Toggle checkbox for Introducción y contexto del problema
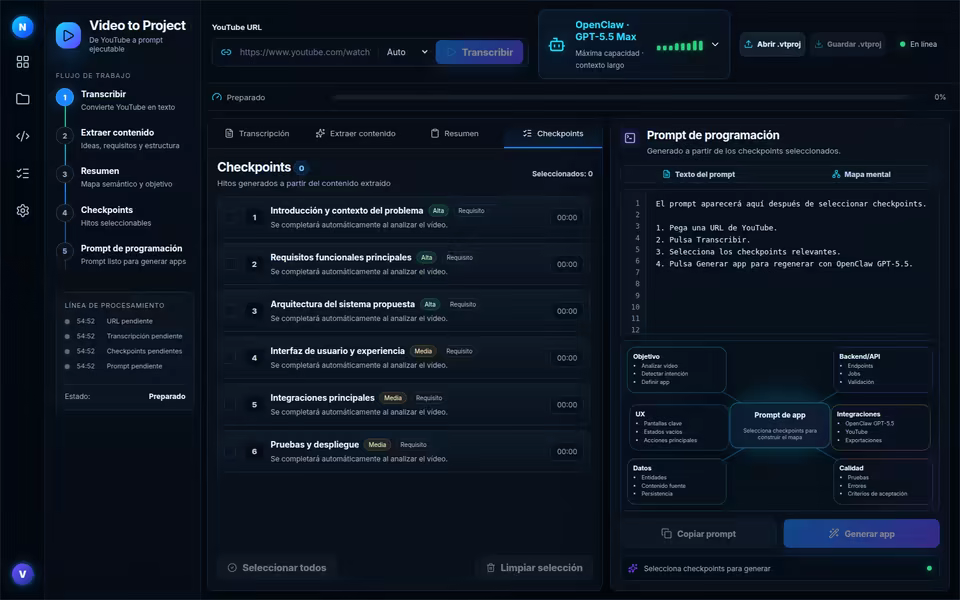This screenshot has height=600, width=960. 230,217
